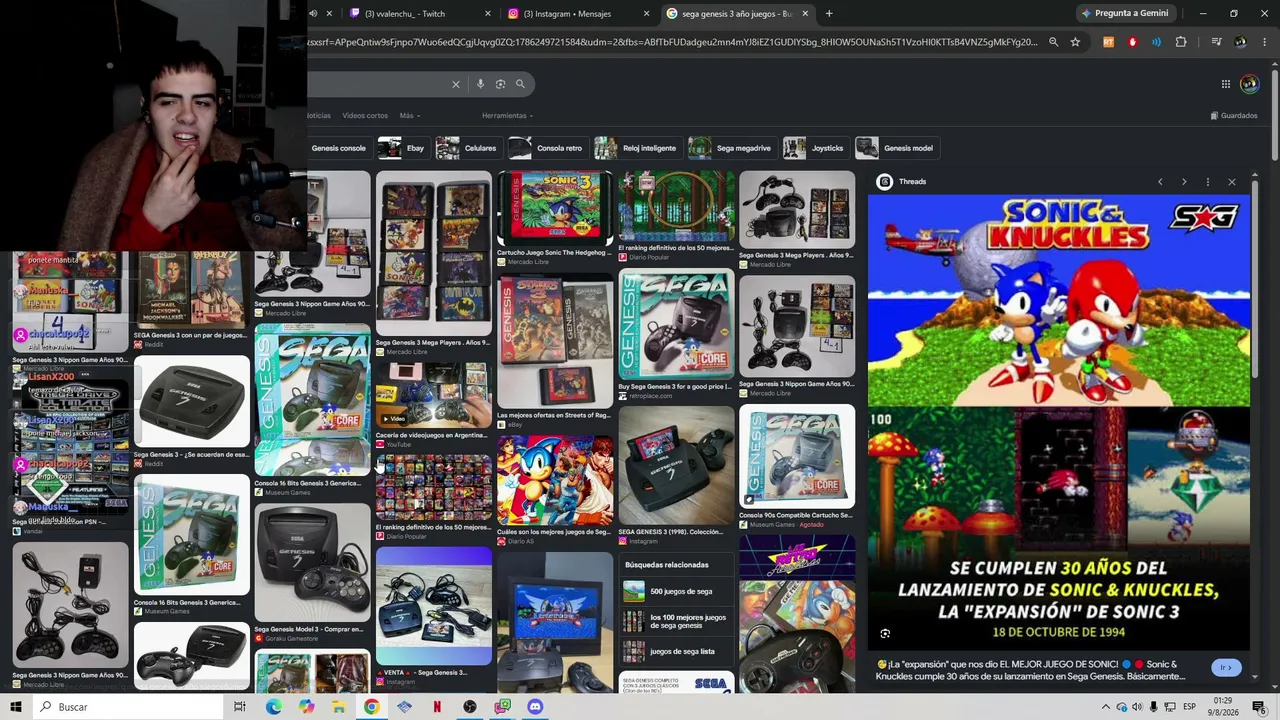Open Guardados saved items
Screen dimensions: 1280x720
click(1234, 116)
